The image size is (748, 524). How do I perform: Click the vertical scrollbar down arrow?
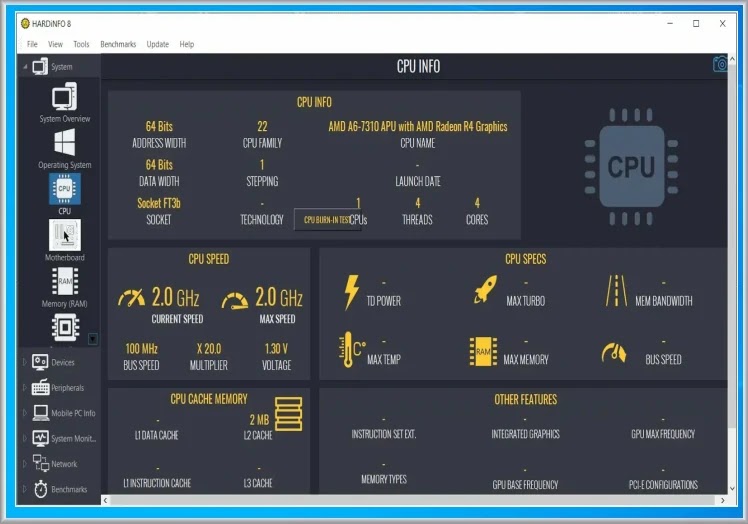(732, 489)
